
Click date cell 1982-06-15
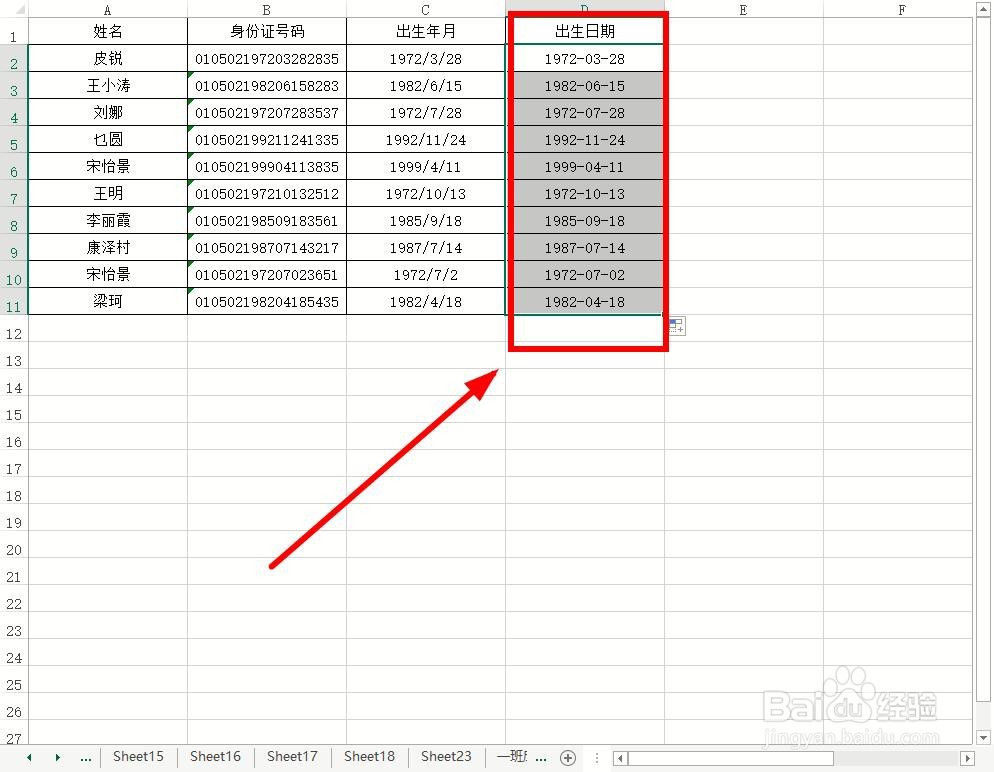click(584, 86)
